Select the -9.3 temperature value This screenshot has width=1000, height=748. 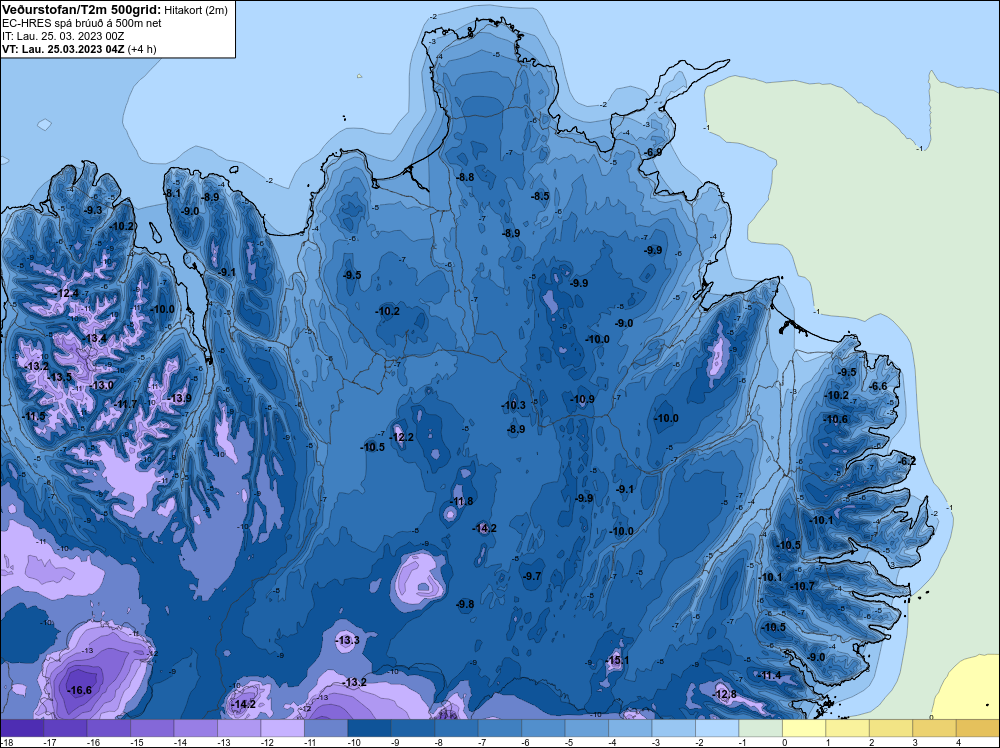tap(93, 210)
